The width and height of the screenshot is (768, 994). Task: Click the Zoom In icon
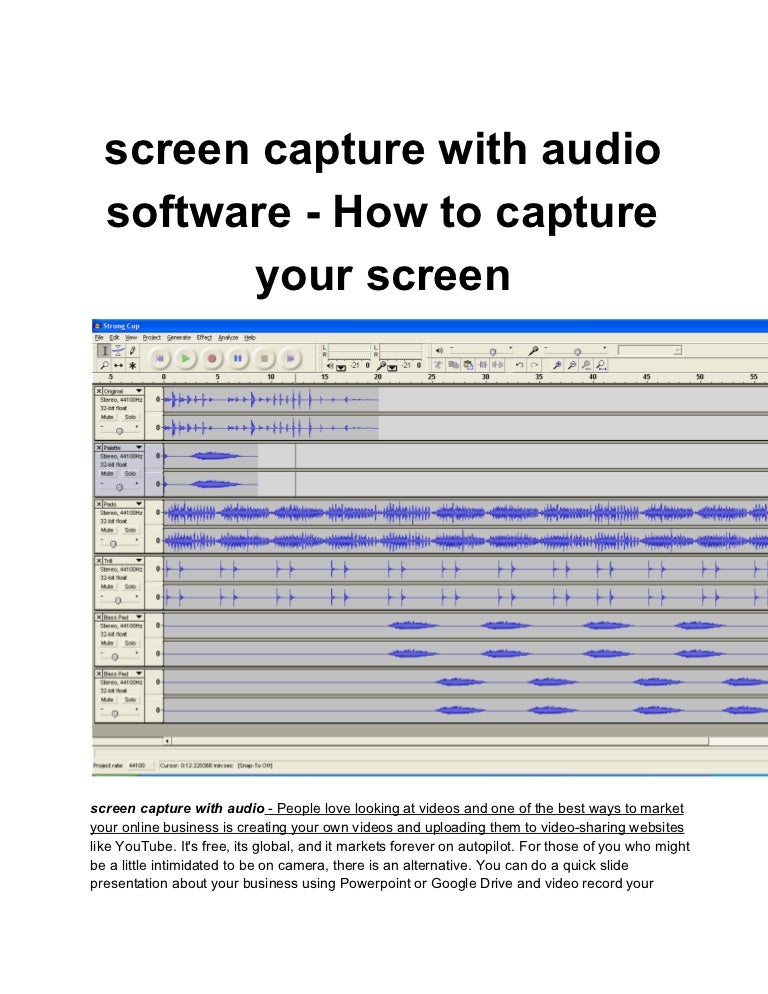tap(557, 365)
